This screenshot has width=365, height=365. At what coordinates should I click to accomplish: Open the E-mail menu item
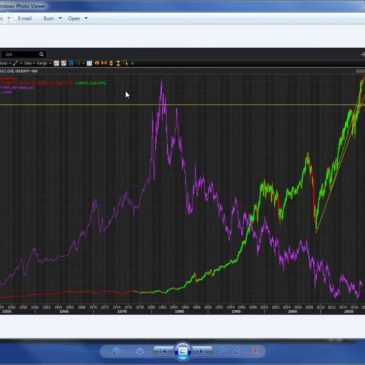pyautogui.click(x=25, y=18)
